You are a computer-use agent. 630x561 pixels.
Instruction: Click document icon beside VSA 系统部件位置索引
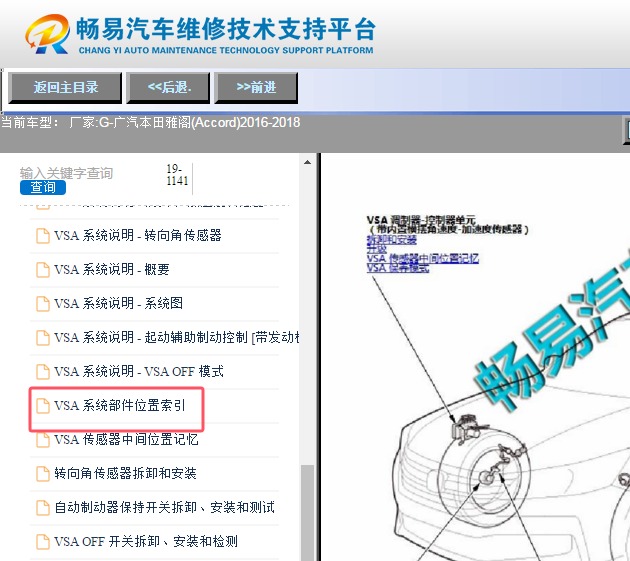[x=43, y=406]
